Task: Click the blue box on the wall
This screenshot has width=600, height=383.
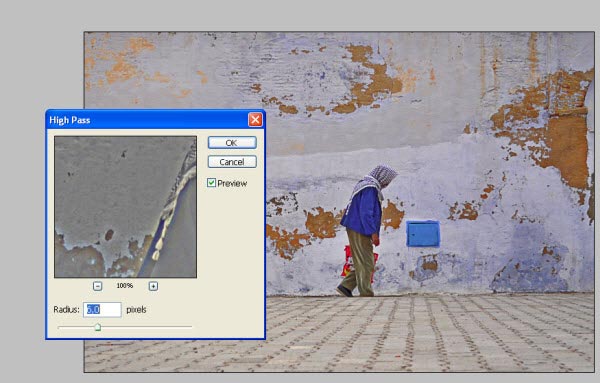Action: click(x=423, y=234)
